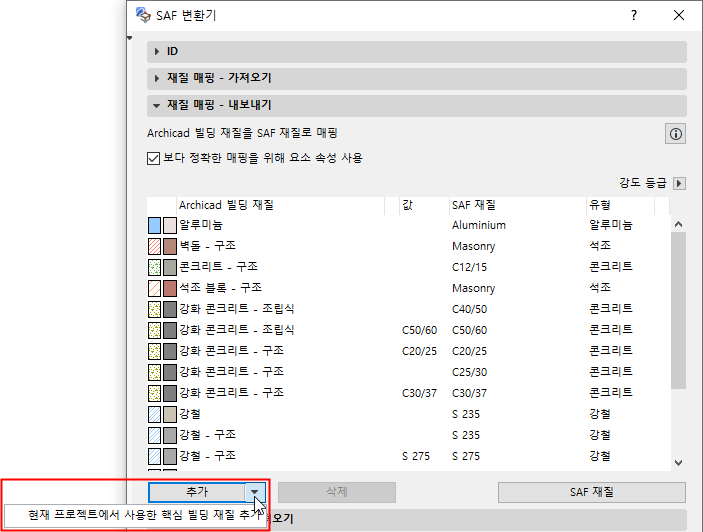Click the list scrollbar down arrow

(678, 463)
